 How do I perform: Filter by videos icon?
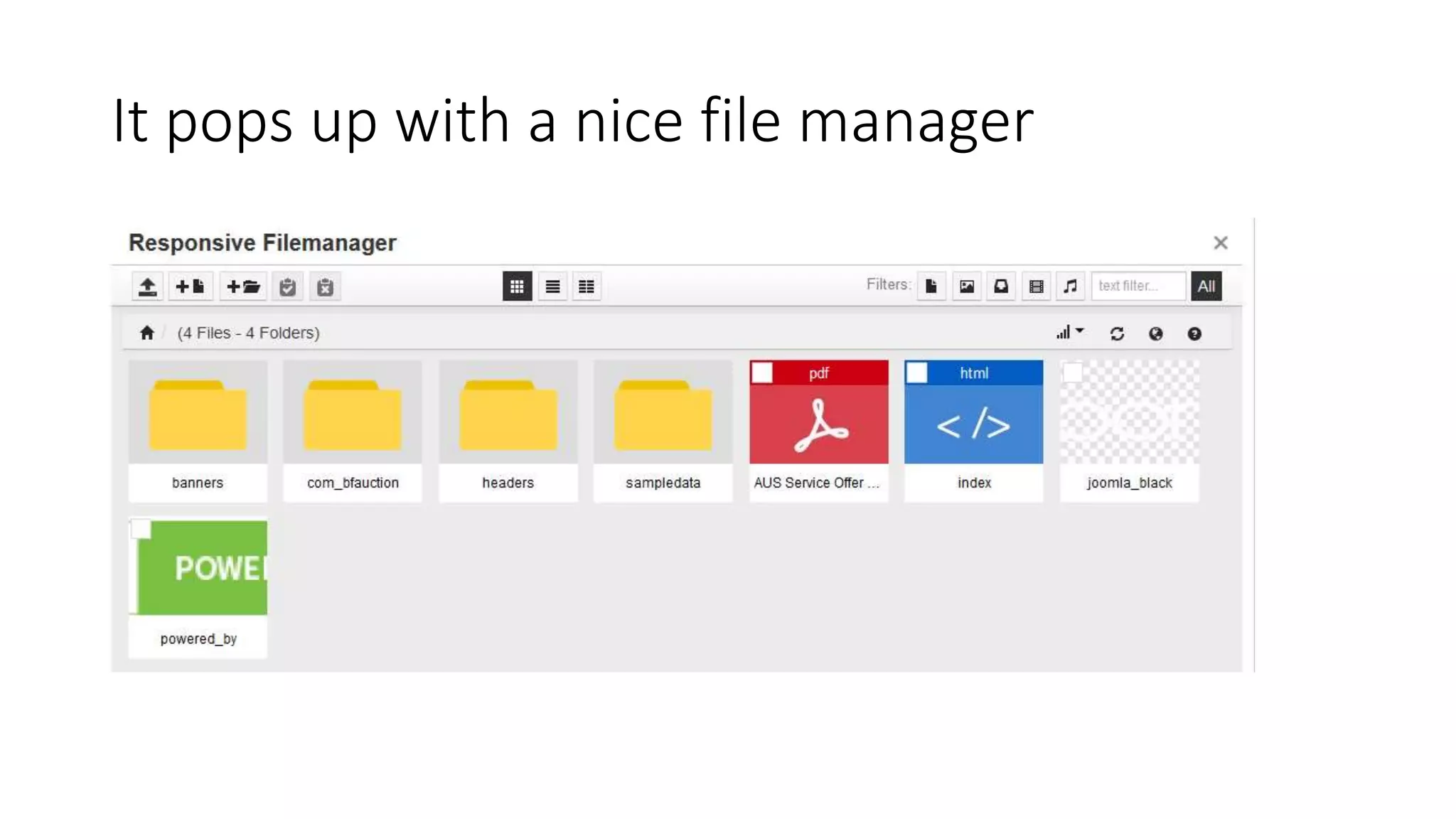(x=1037, y=287)
